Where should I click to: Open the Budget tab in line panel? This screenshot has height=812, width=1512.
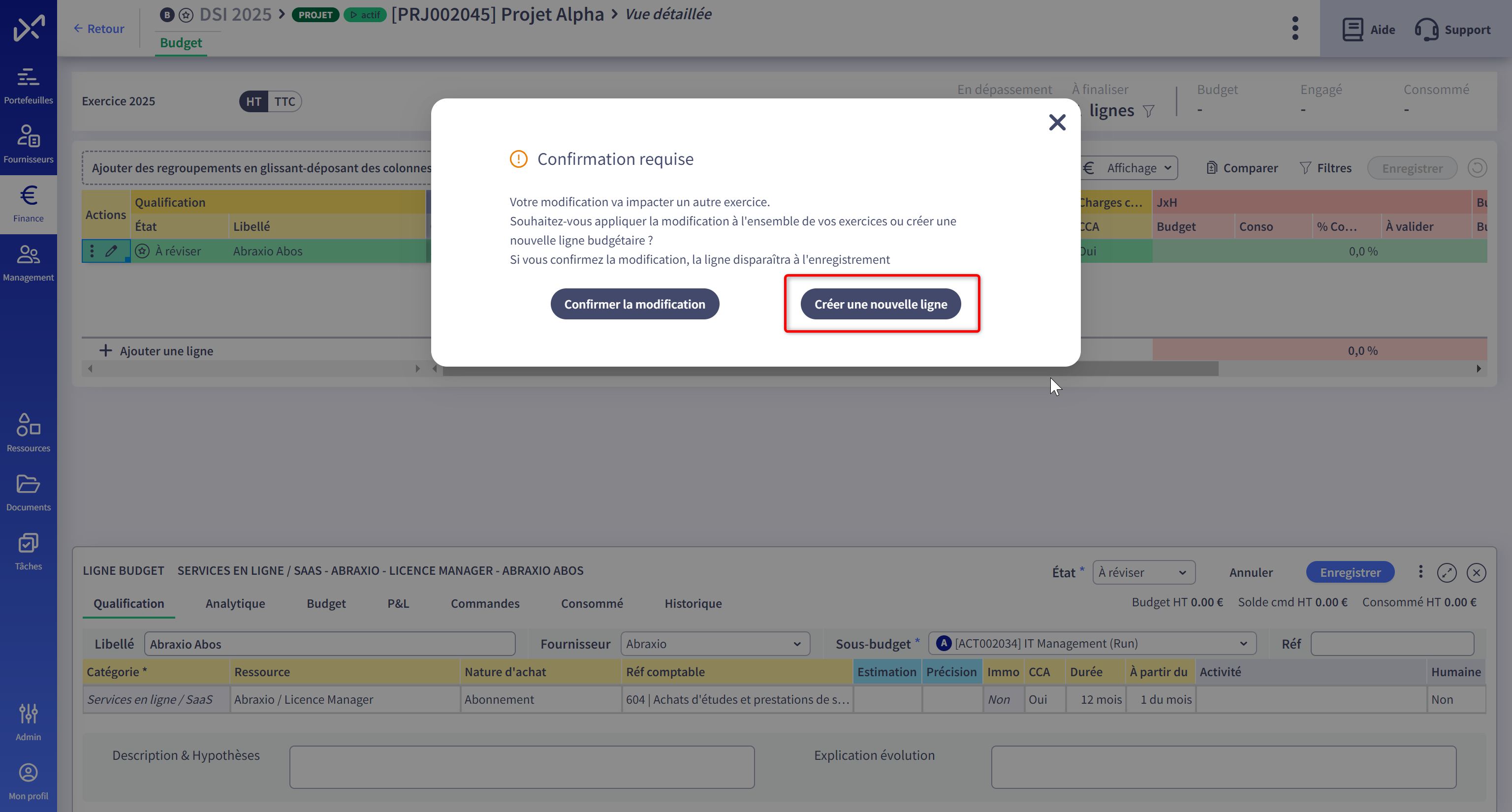point(326,603)
